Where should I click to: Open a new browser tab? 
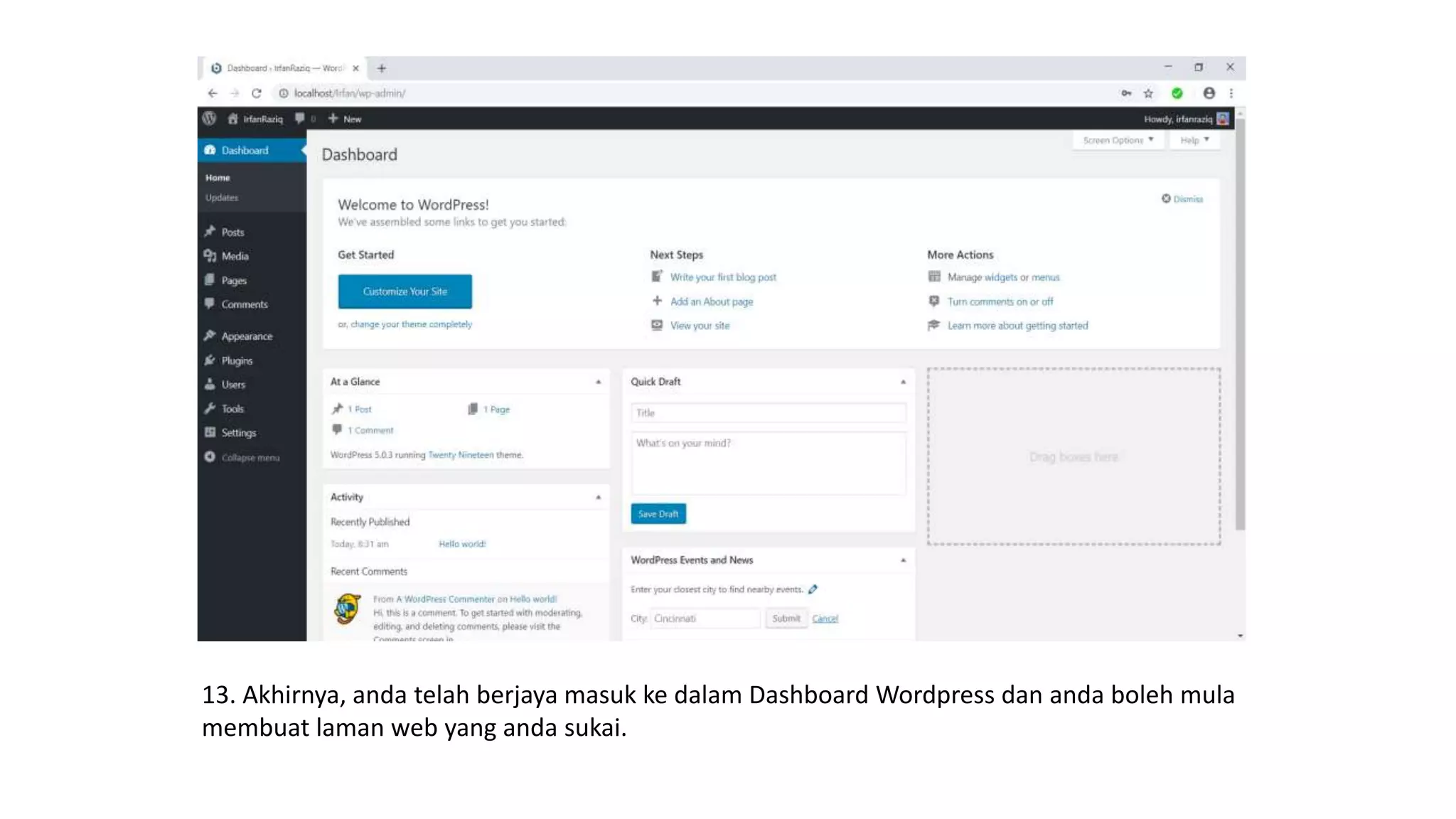click(382, 68)
